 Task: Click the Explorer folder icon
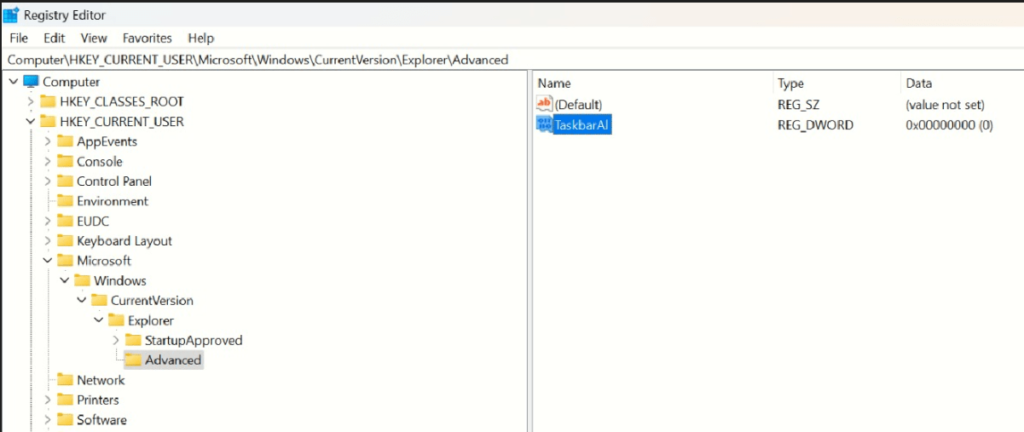point(116,320)
